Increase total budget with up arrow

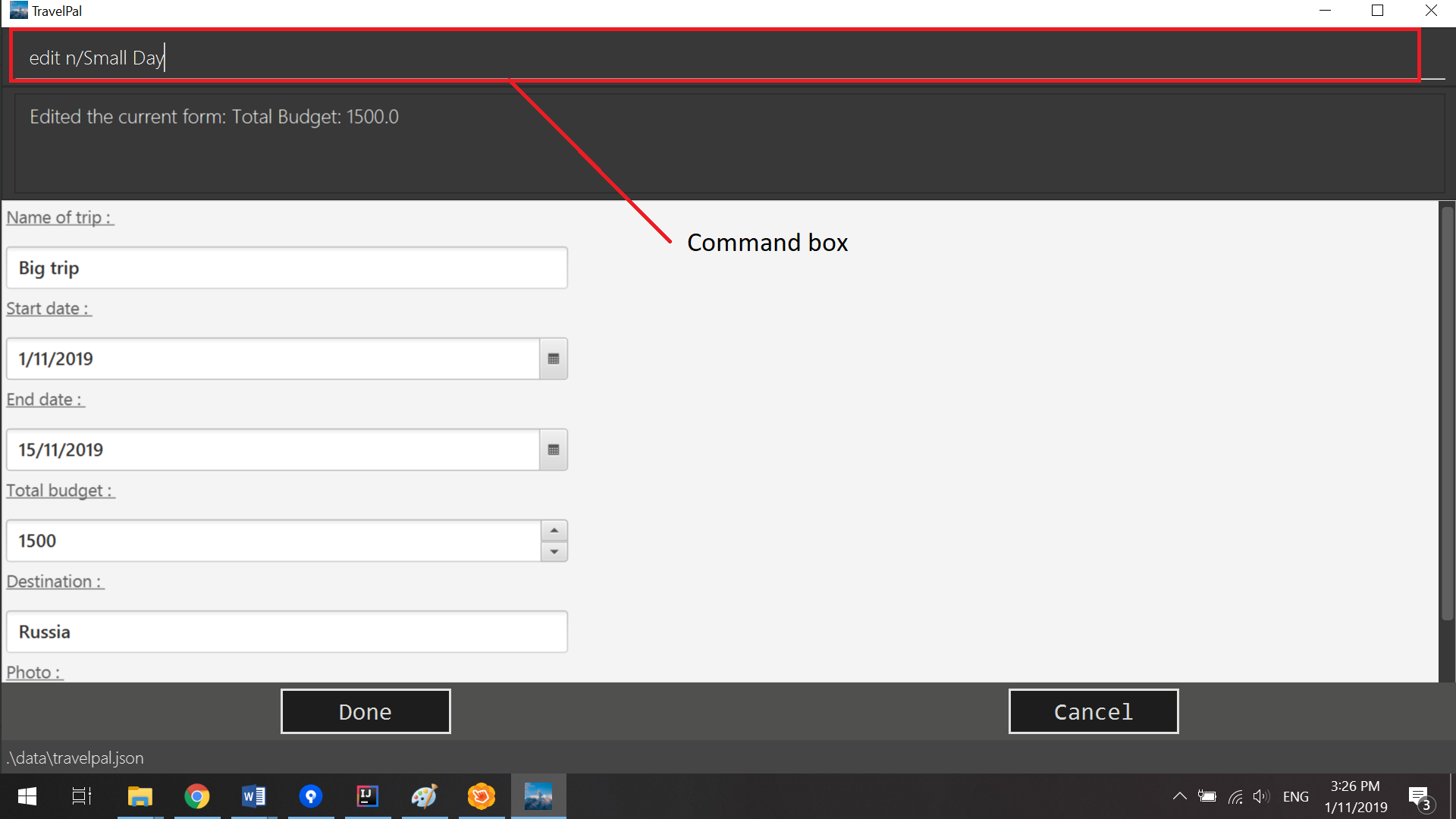tap(554, 530)
